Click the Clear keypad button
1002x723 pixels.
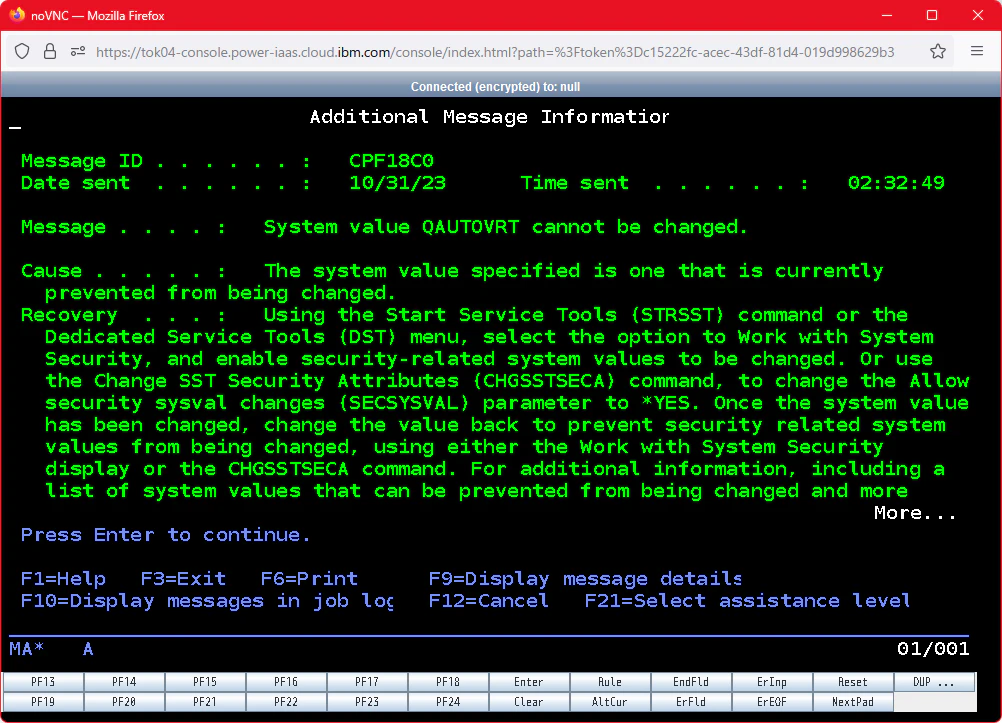(x=529, y=702)
